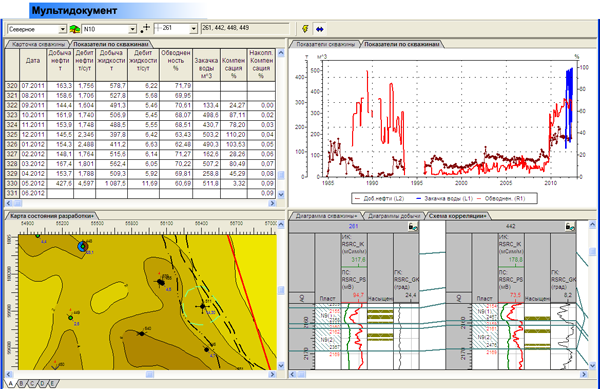This screenshot has width=600, height=389.
Task: Toggle the Закачка воды (L1) legend entry
Action: 444,199
